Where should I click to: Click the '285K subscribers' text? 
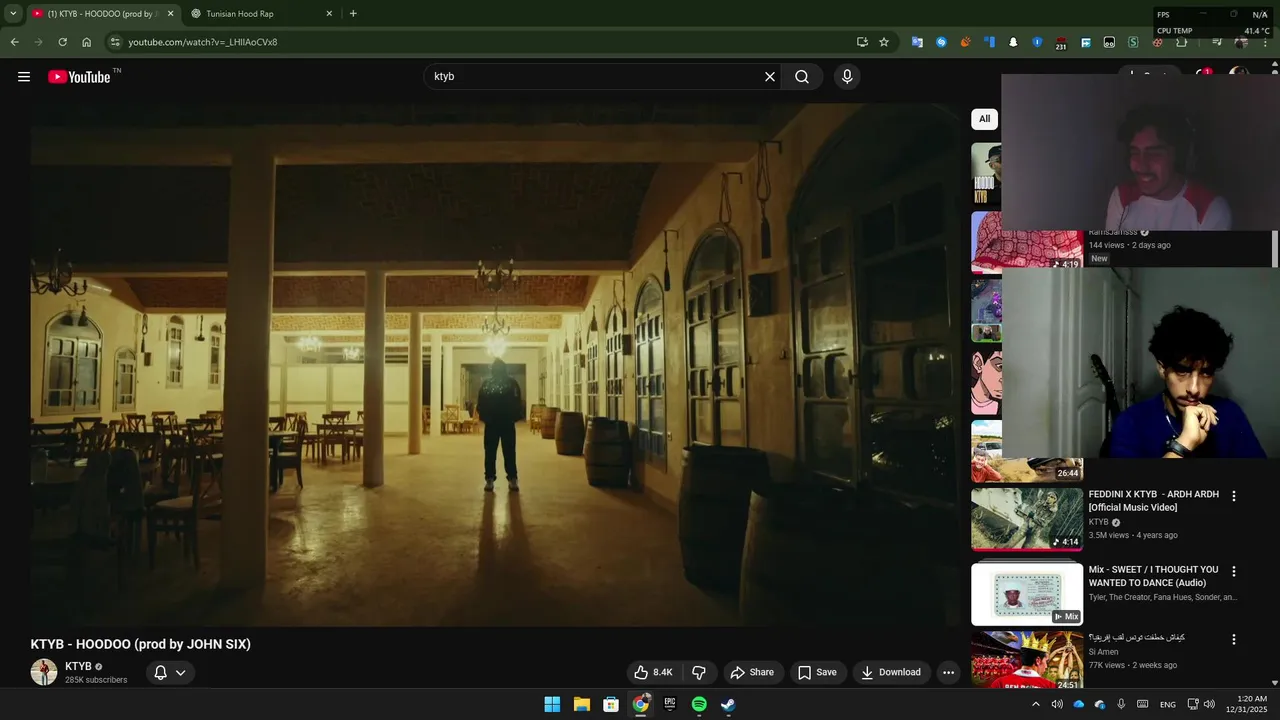(96, 680)
